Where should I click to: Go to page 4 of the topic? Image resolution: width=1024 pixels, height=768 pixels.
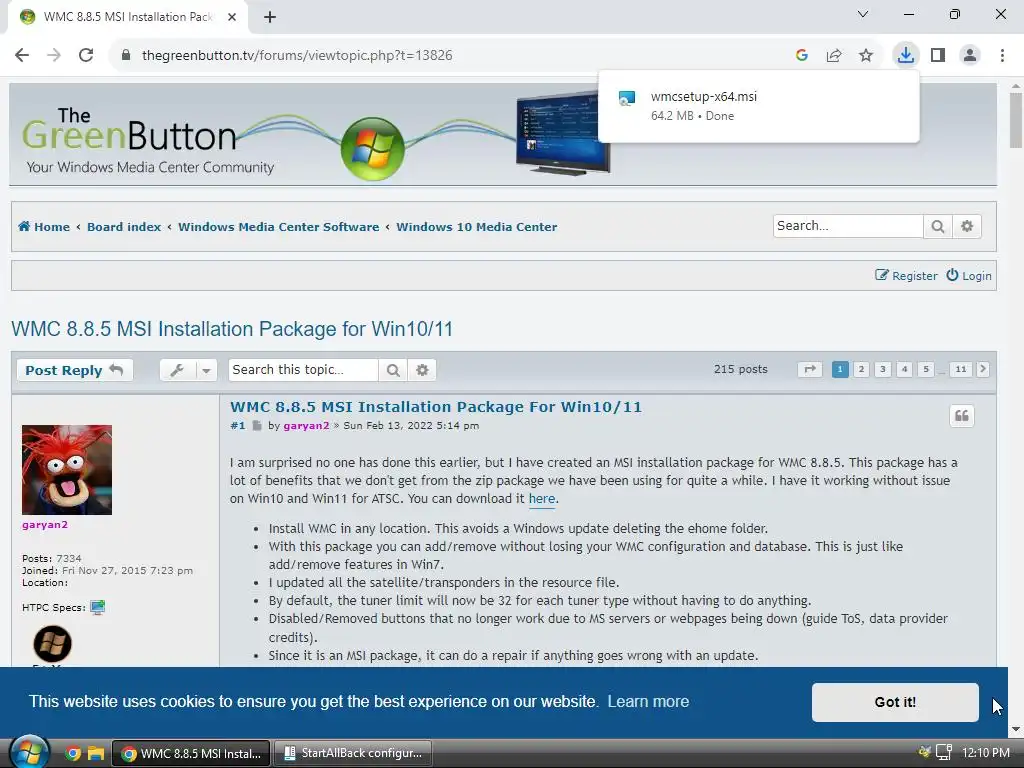904,369
